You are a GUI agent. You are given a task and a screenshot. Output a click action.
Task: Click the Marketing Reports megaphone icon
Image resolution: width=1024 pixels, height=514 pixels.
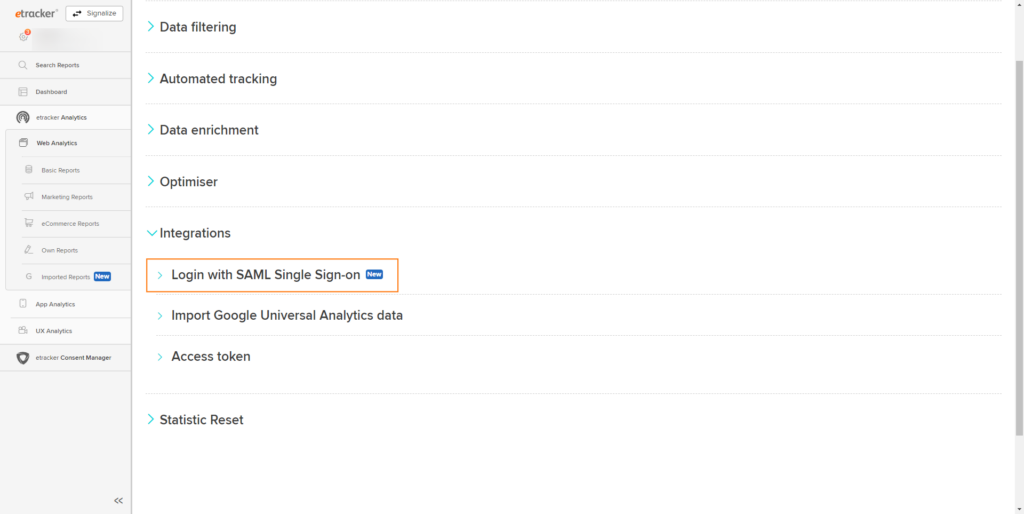pyautogui.click(x=29, y=197)
